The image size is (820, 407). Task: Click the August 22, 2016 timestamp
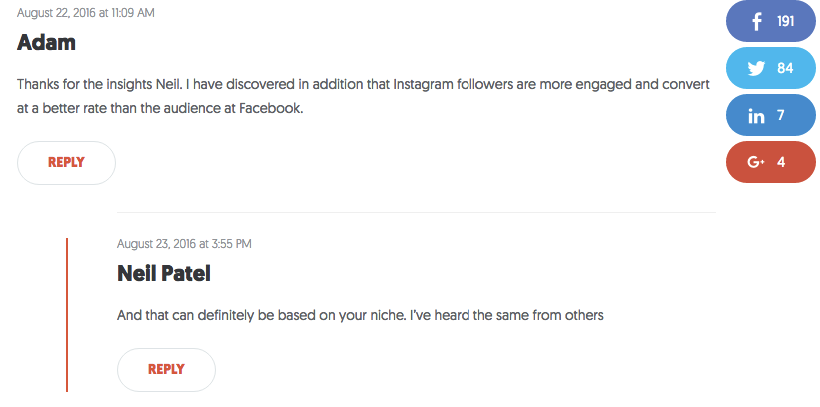86,13
